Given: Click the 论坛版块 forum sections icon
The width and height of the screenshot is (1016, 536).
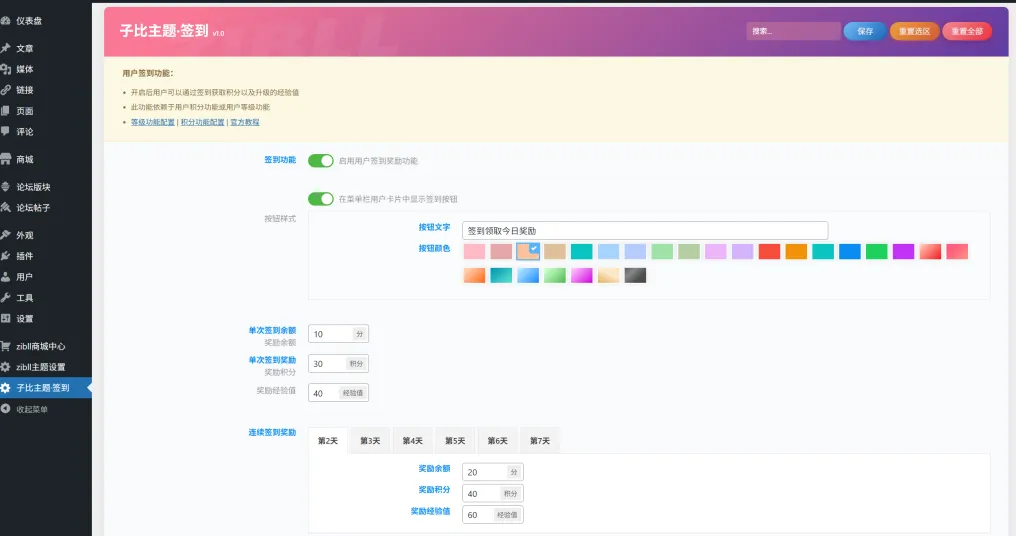Looking at the screenshot, I should [x=5, y=187].
